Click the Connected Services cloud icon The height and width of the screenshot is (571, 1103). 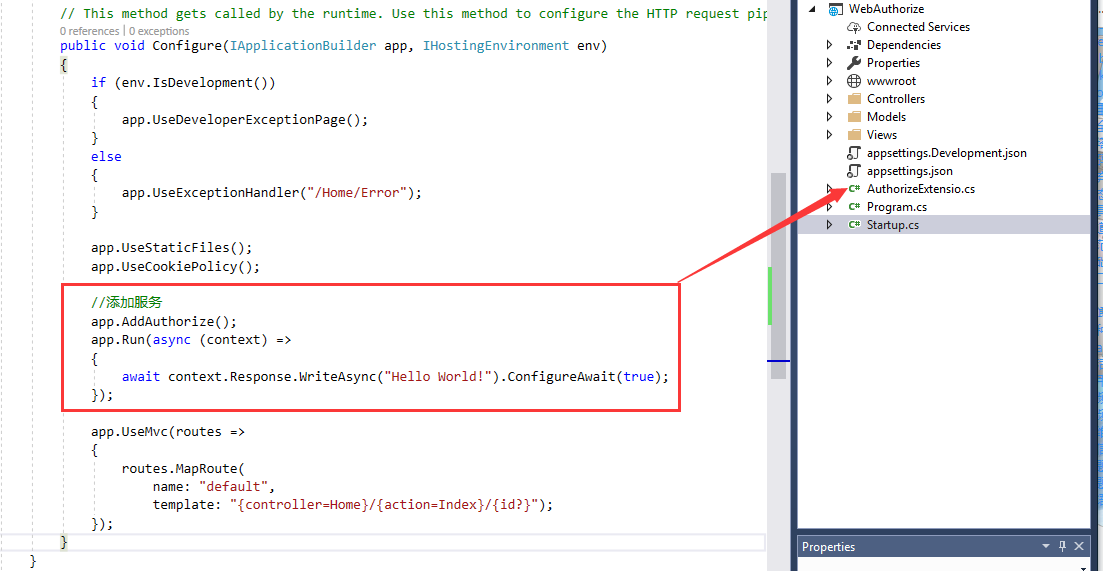click(854, 27)
